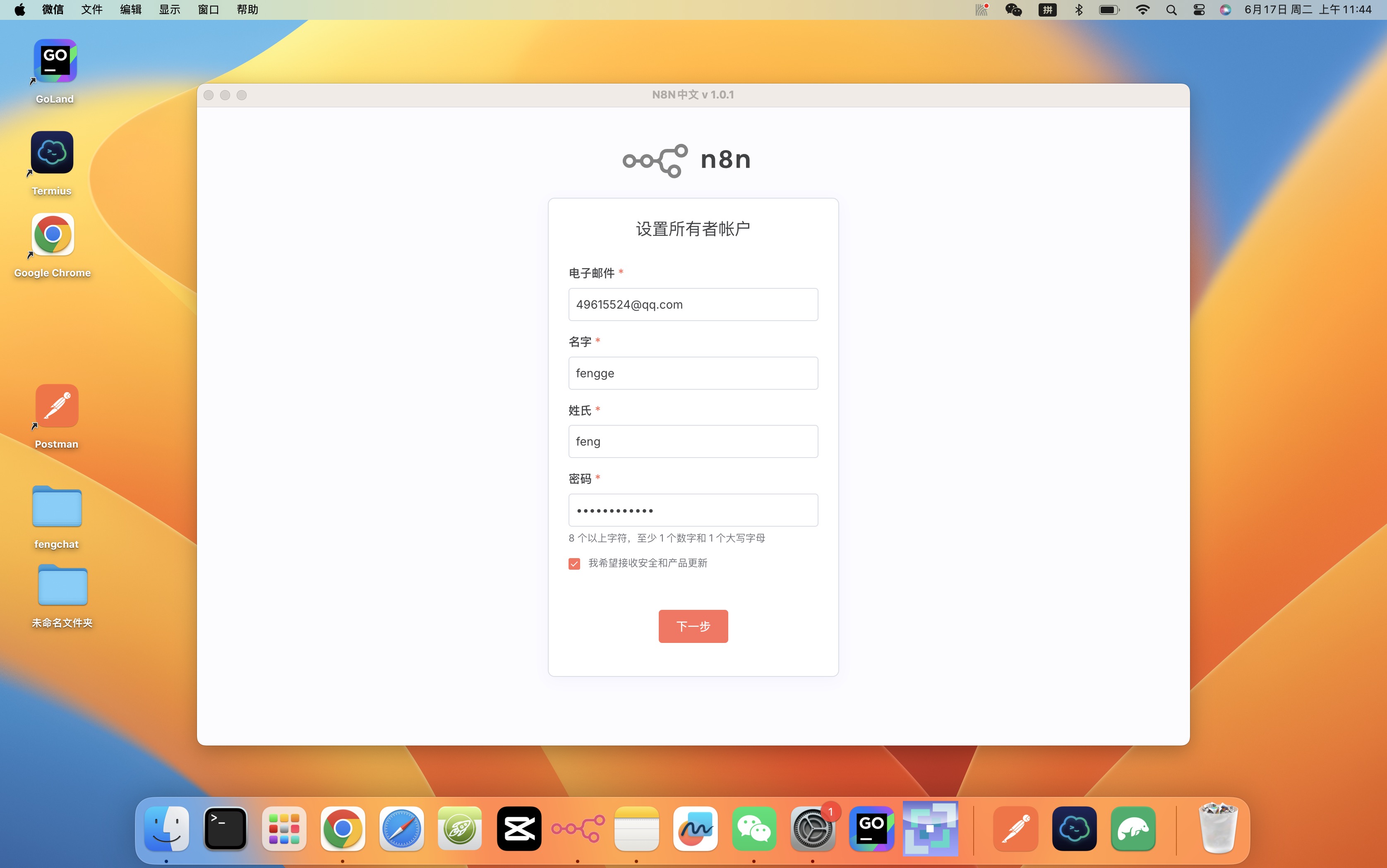The height and width of the screenshot is (868, 1387).
Task: Open the green rocket app in Dock
Action: 460,828
